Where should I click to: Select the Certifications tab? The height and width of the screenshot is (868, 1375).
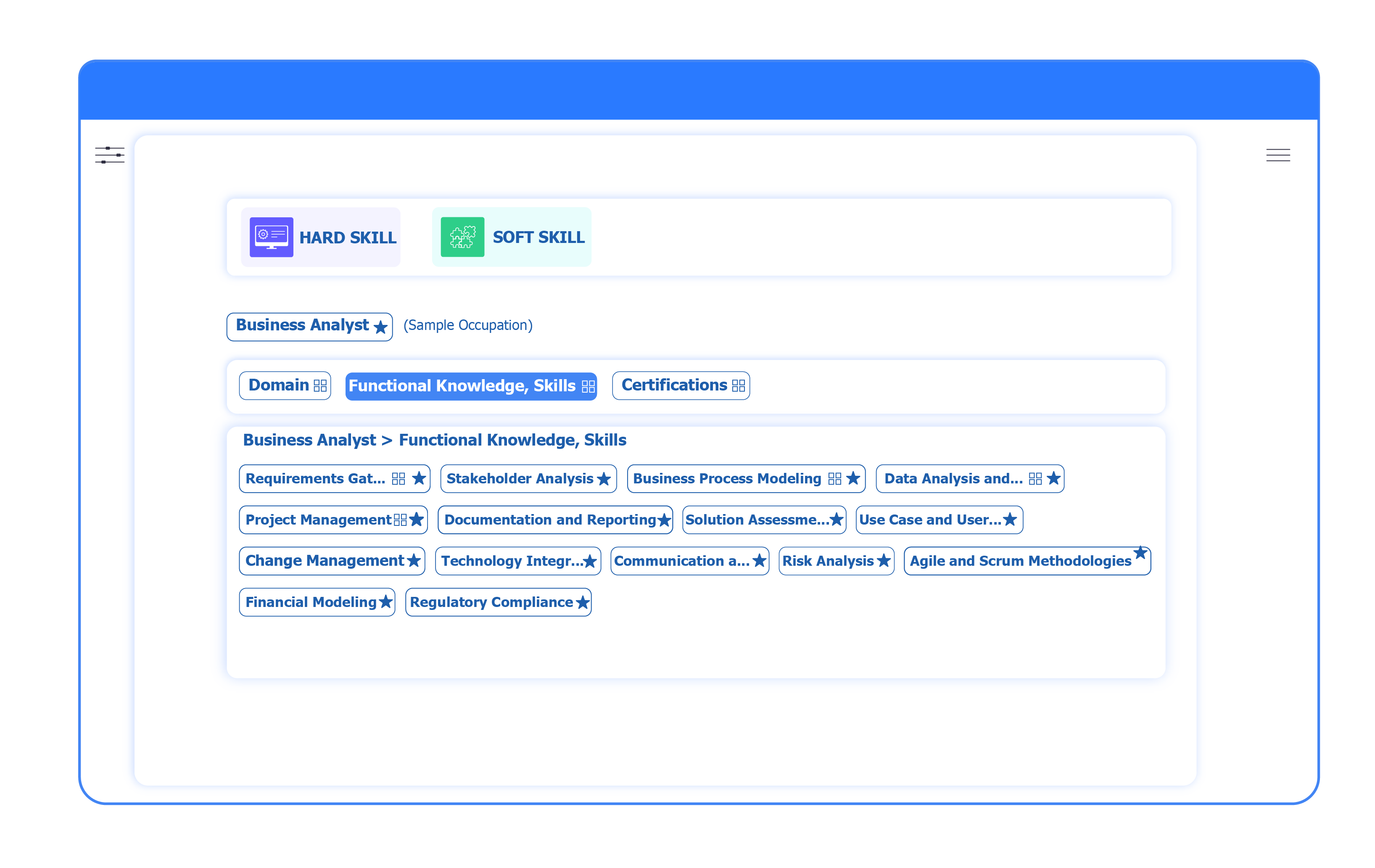coord(681,385)
